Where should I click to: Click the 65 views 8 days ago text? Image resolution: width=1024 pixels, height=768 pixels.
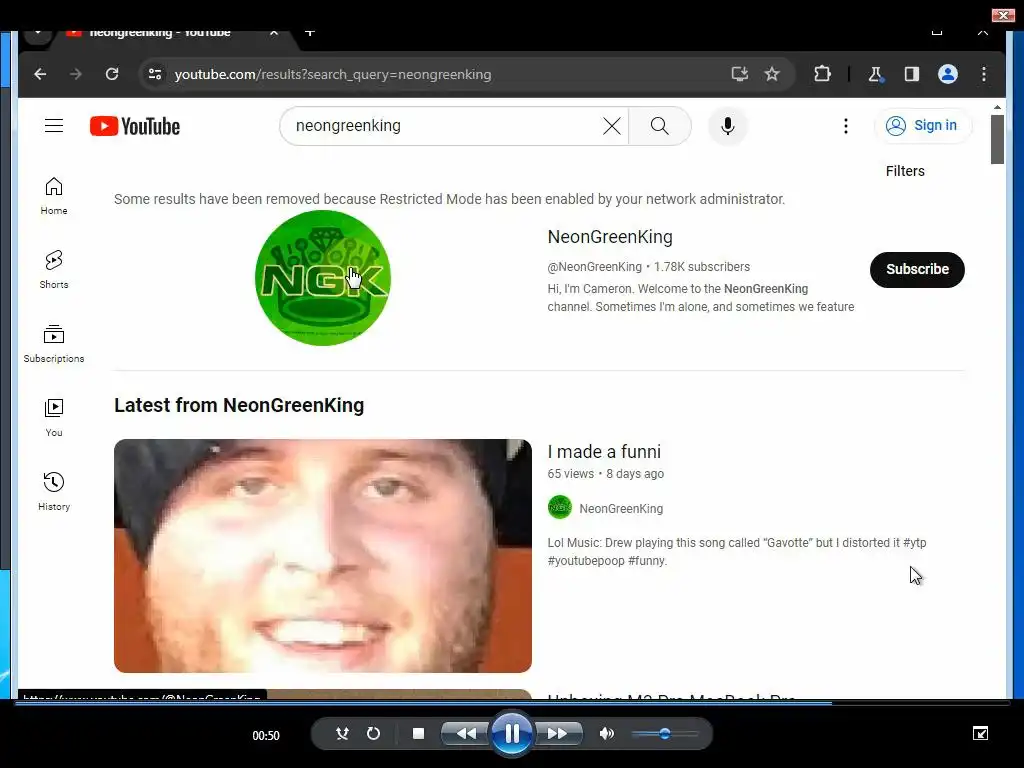click(x=605, y=474)
